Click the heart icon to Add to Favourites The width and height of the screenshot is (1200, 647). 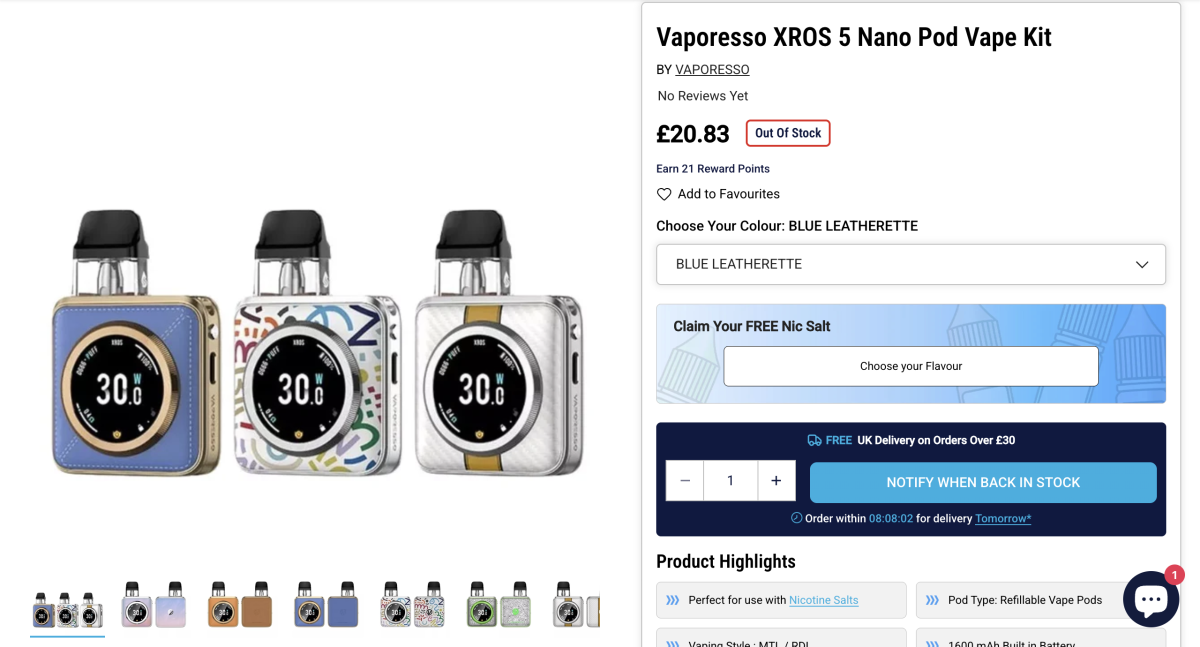(662, 194)
